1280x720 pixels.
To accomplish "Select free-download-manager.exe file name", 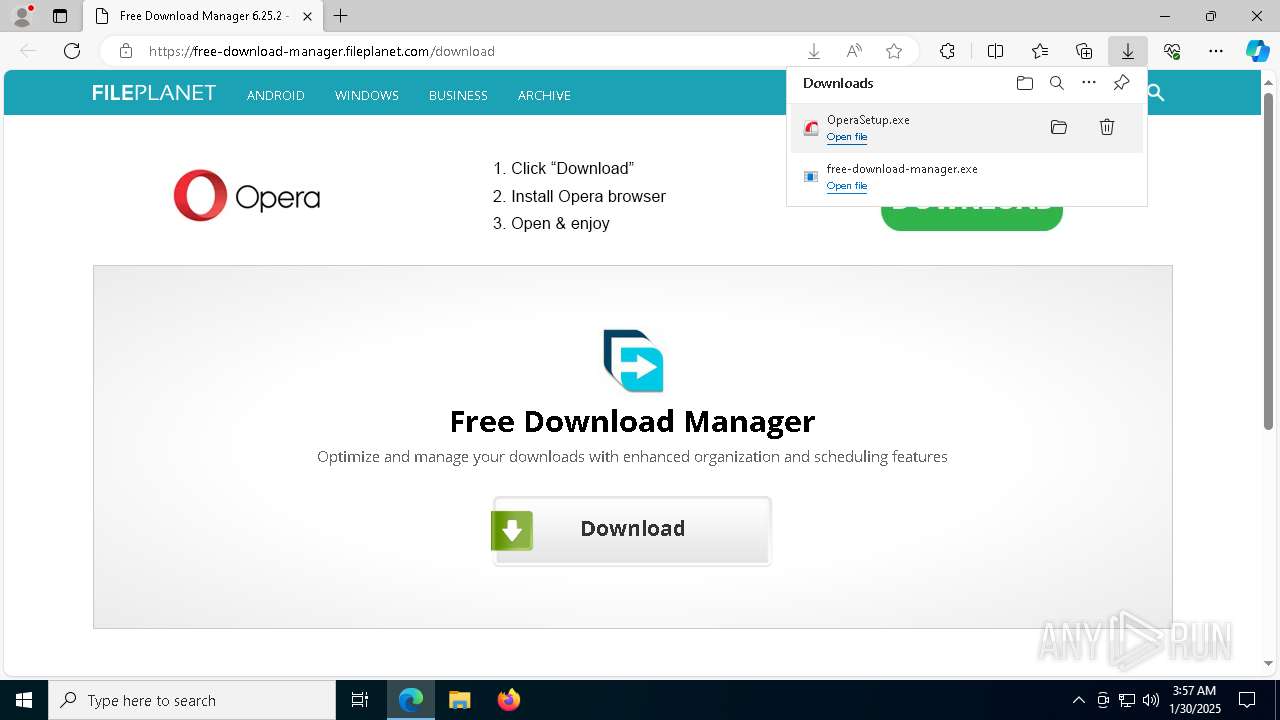I will tap(902, 169).
